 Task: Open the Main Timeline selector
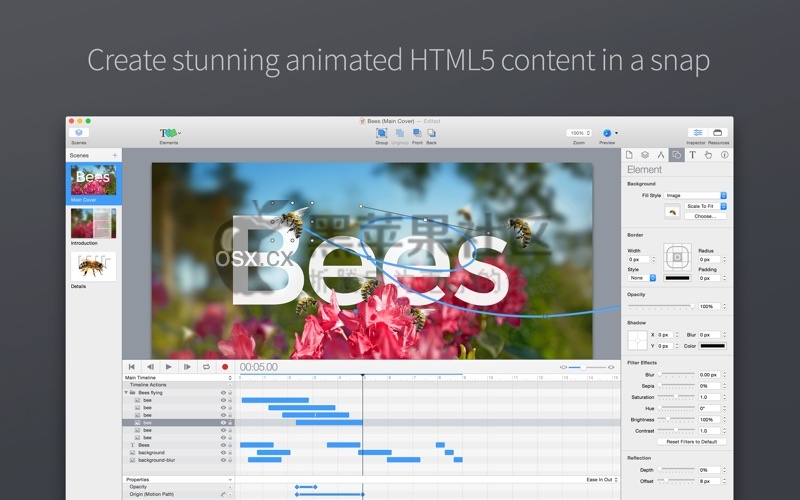tap(178, 378)
